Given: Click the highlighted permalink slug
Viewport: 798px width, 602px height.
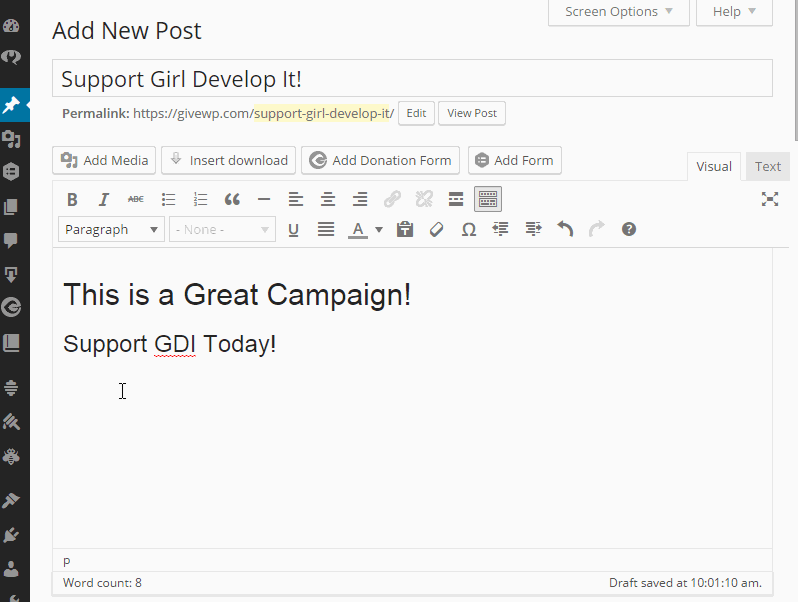Looking at the screenshot, I should [322, 113].
